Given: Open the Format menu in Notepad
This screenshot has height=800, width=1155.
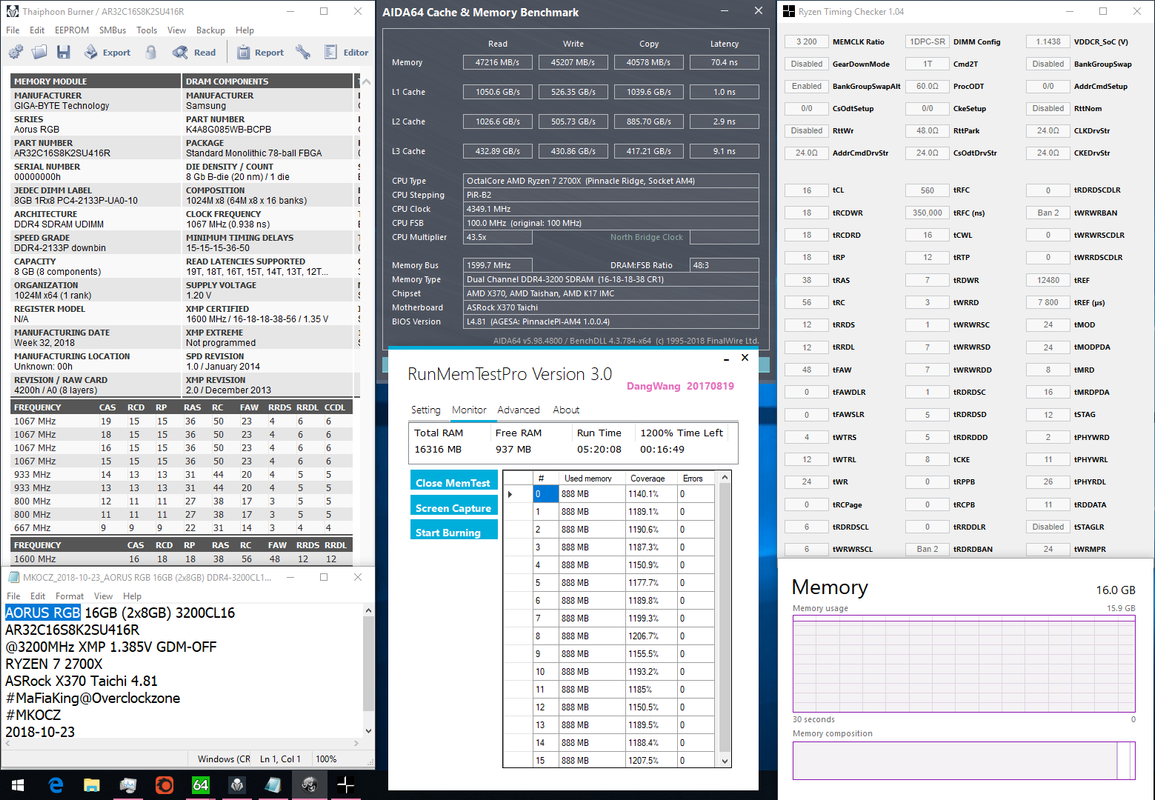Looking at the screenshot, I should click(x=69, y=596).
